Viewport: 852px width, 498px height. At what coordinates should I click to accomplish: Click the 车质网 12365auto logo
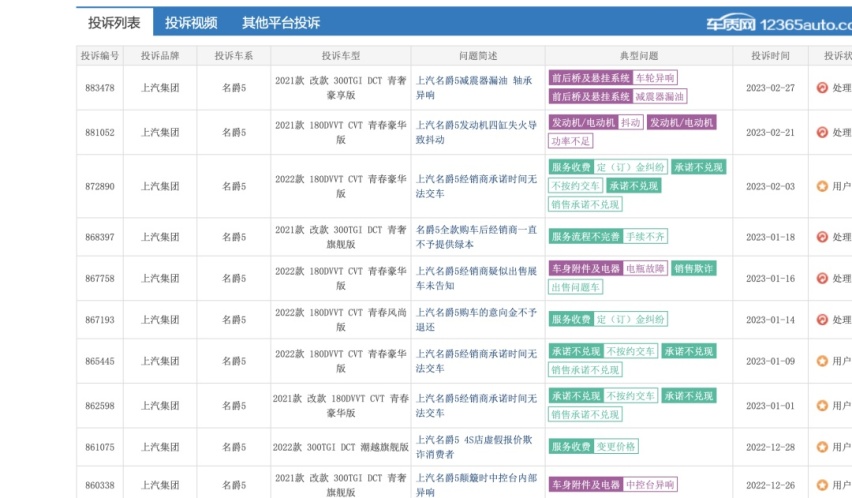pyautogui.click(x=779, y=23)
